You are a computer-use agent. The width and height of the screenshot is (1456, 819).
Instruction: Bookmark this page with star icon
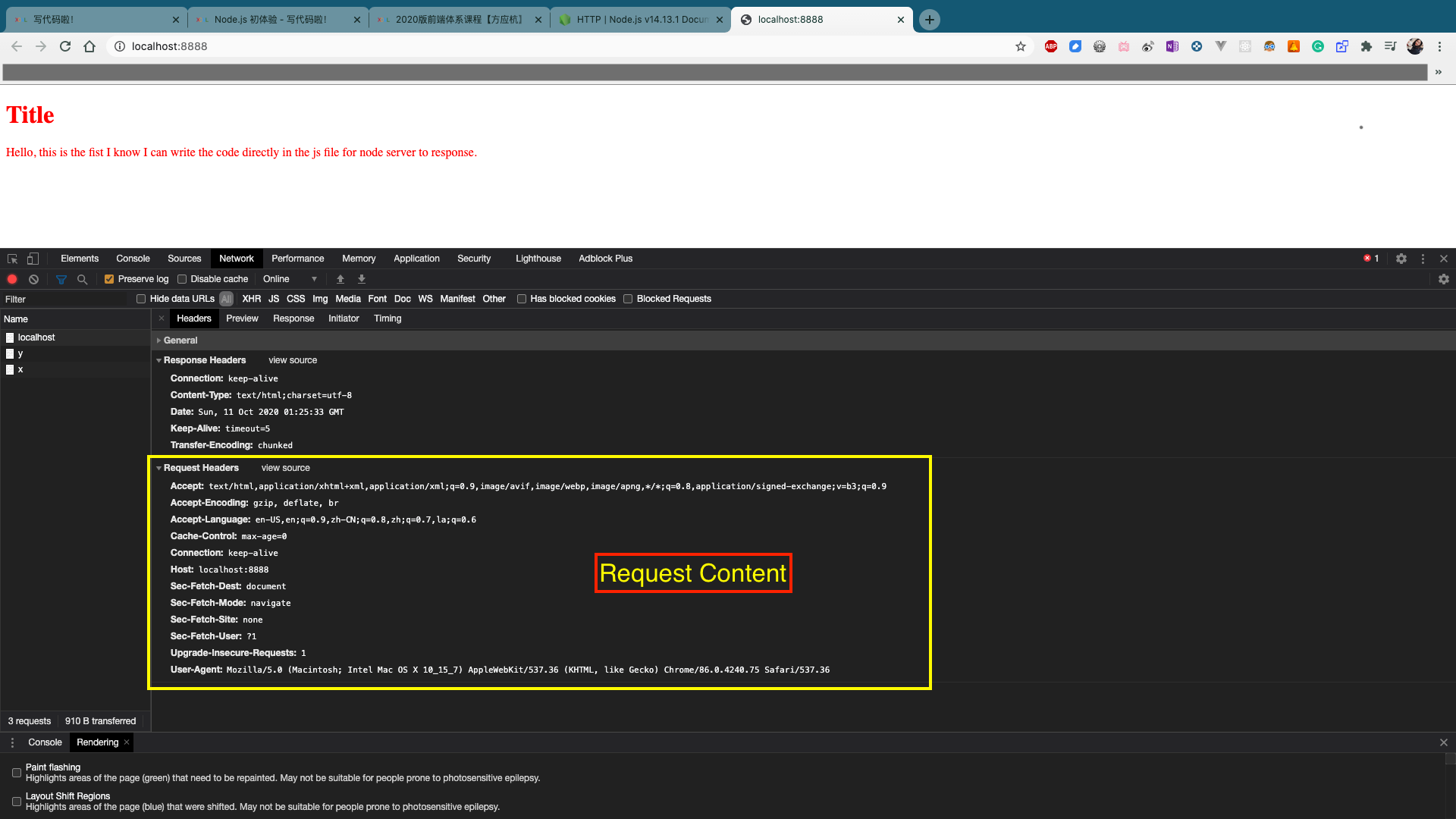point(1021,46)
